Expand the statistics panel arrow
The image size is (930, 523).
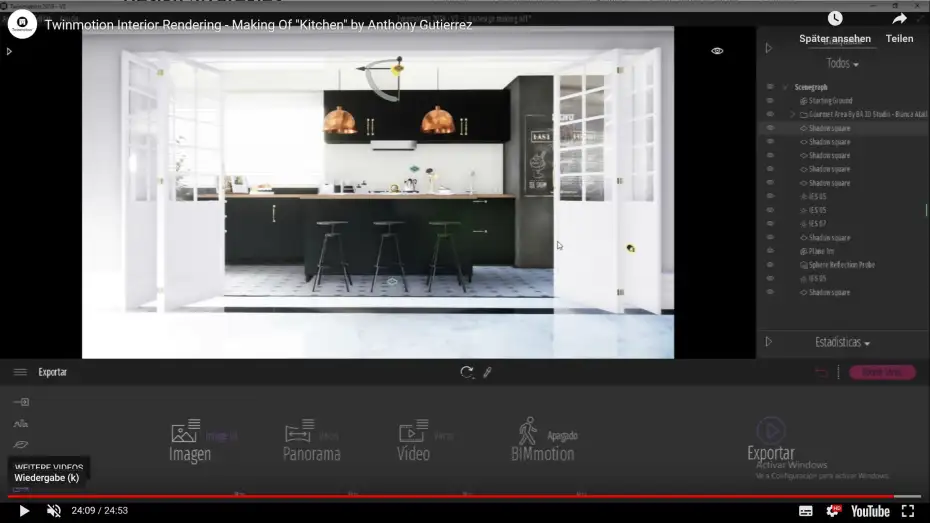[x=769, y=342]
